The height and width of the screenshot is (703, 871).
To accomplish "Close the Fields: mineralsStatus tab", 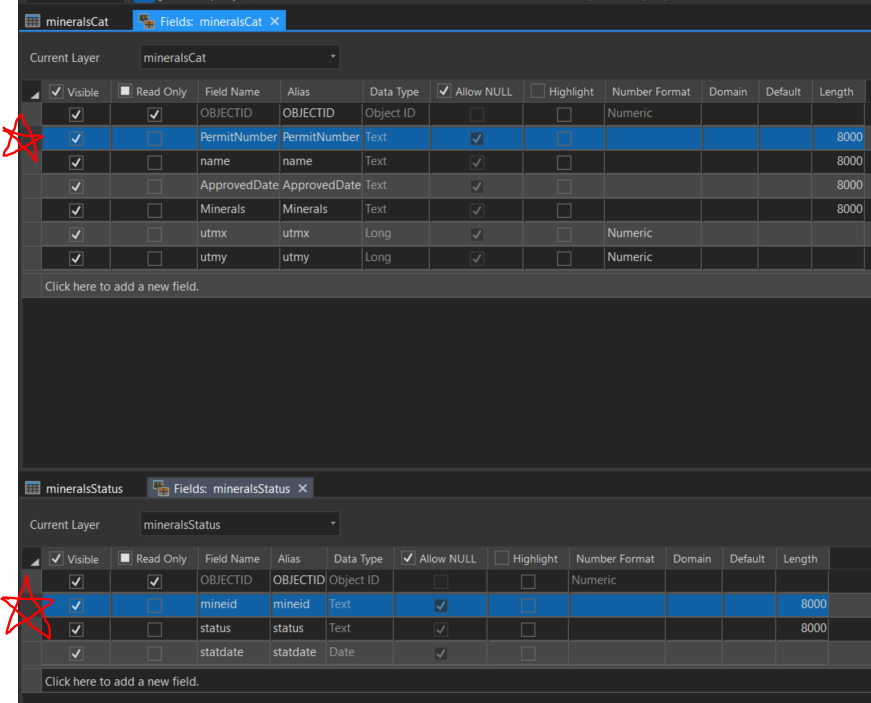I will coord(303,488).
